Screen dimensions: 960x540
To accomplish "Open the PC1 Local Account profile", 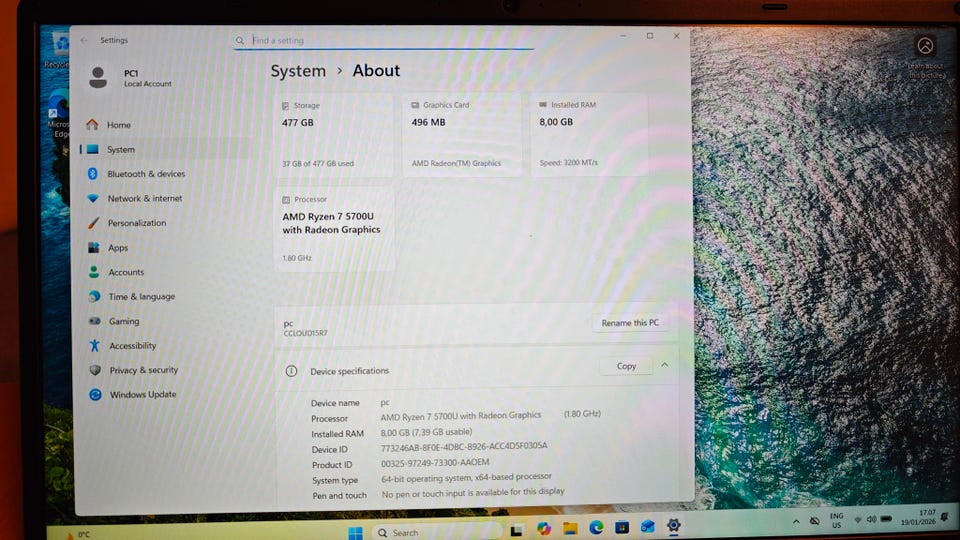I will [130, 78].
